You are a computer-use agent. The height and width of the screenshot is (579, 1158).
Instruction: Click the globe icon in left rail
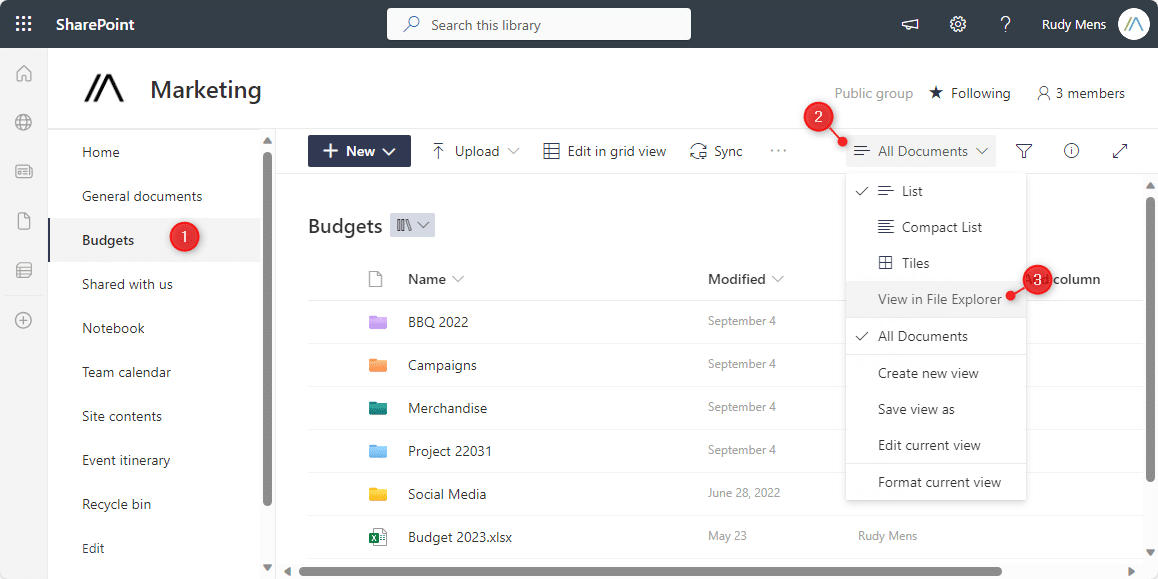(x=24, y=123)
